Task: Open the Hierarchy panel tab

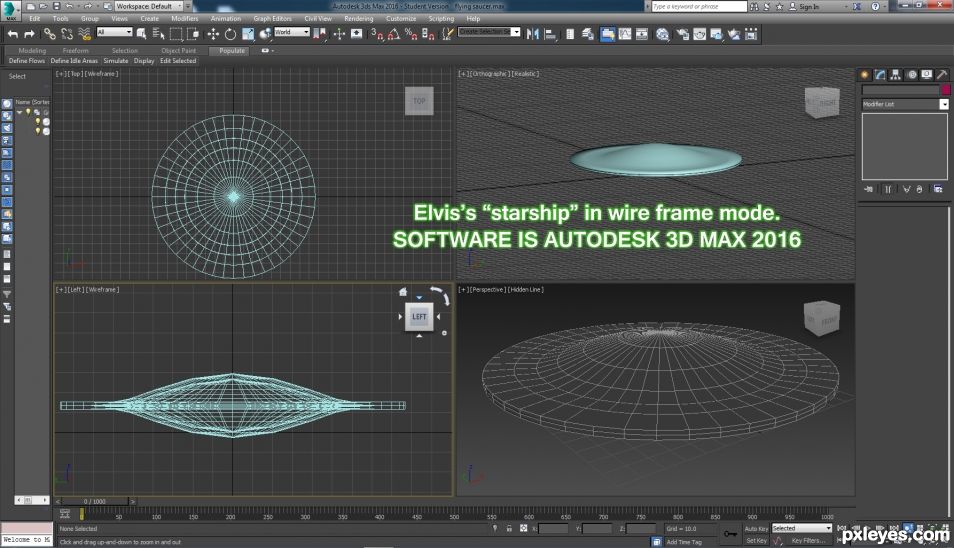Action: click(x=896, y=74)
